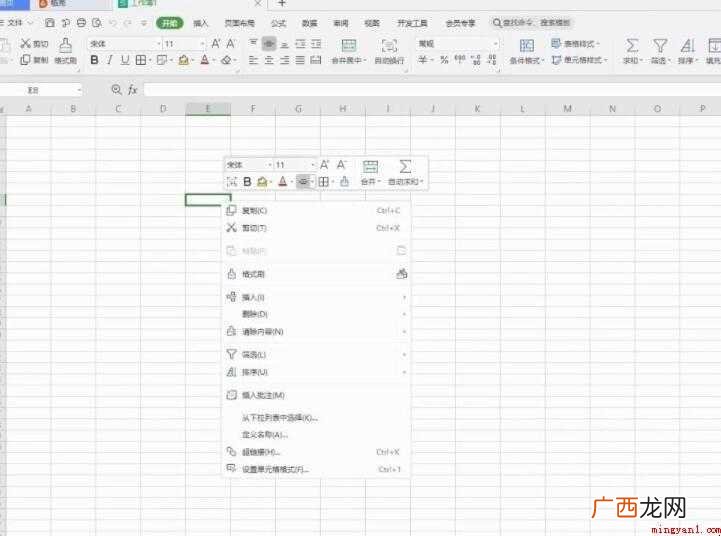Expand the Clear Contents (清除内容) submenu

[x=316, y=331]
